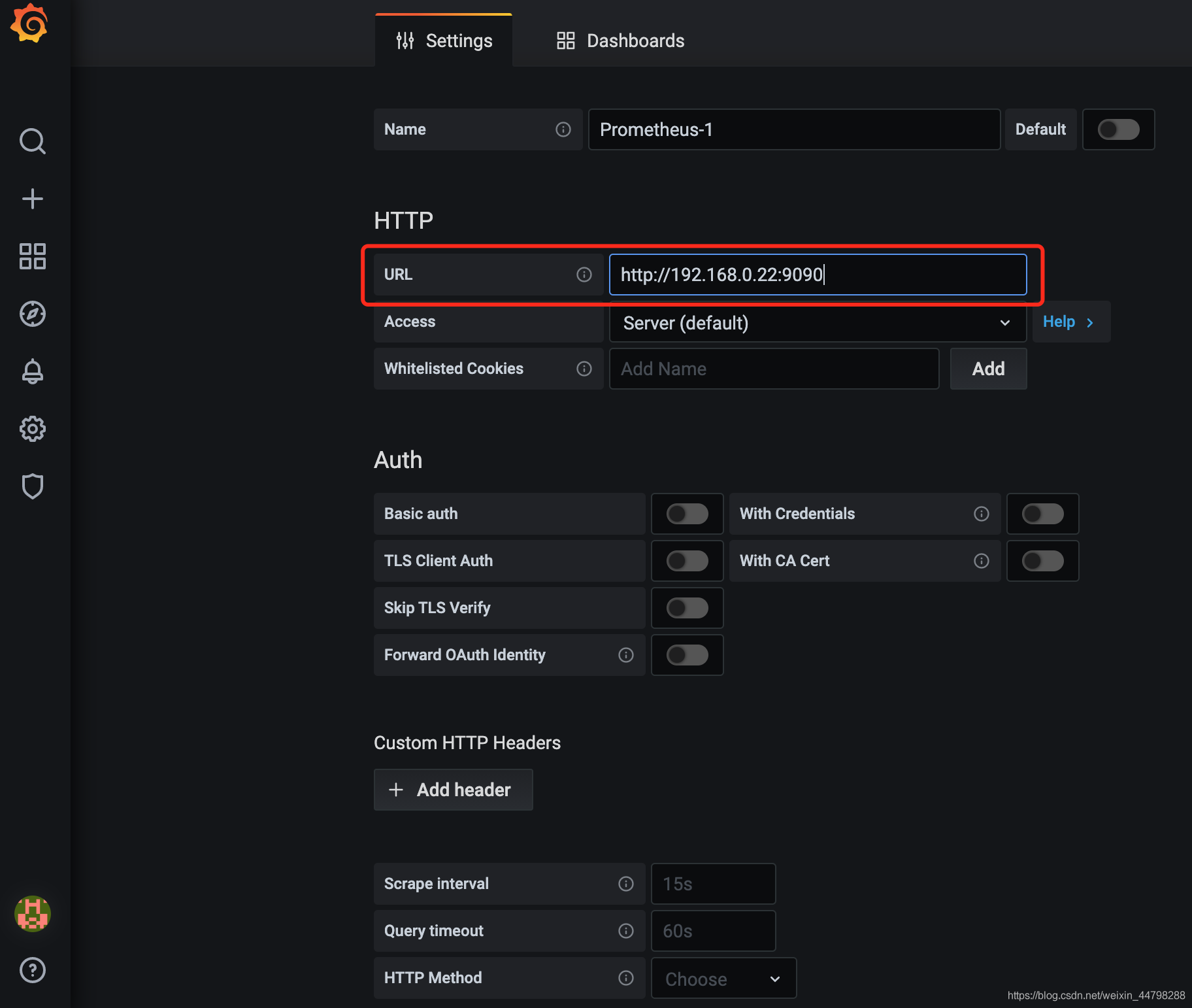Select the Settings tab

[x=444, y=41]
